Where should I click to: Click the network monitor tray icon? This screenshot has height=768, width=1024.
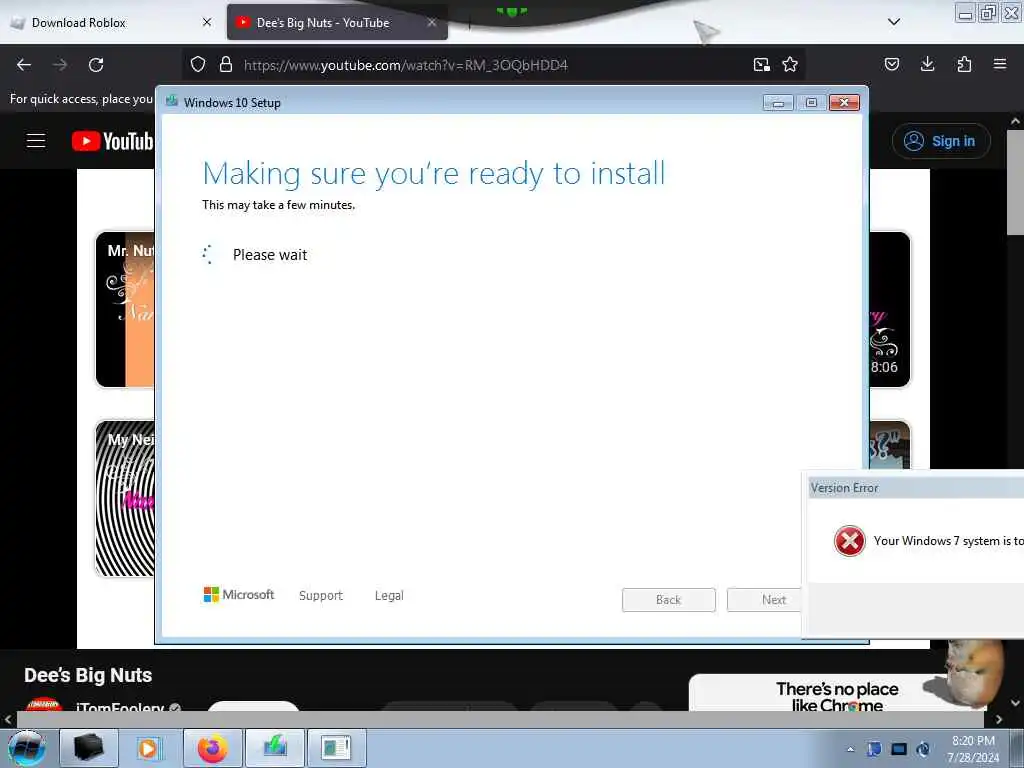[x=899, y=749]
